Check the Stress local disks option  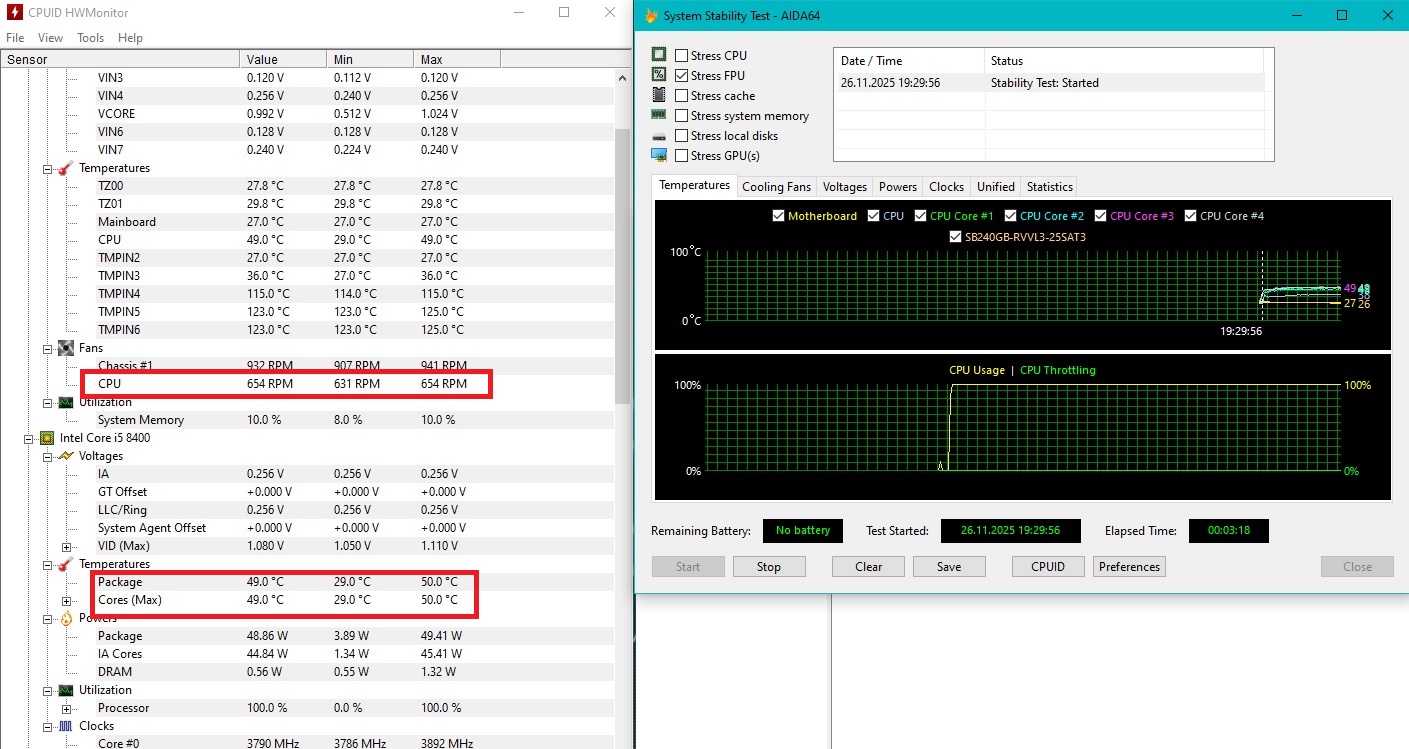(682, 136)
